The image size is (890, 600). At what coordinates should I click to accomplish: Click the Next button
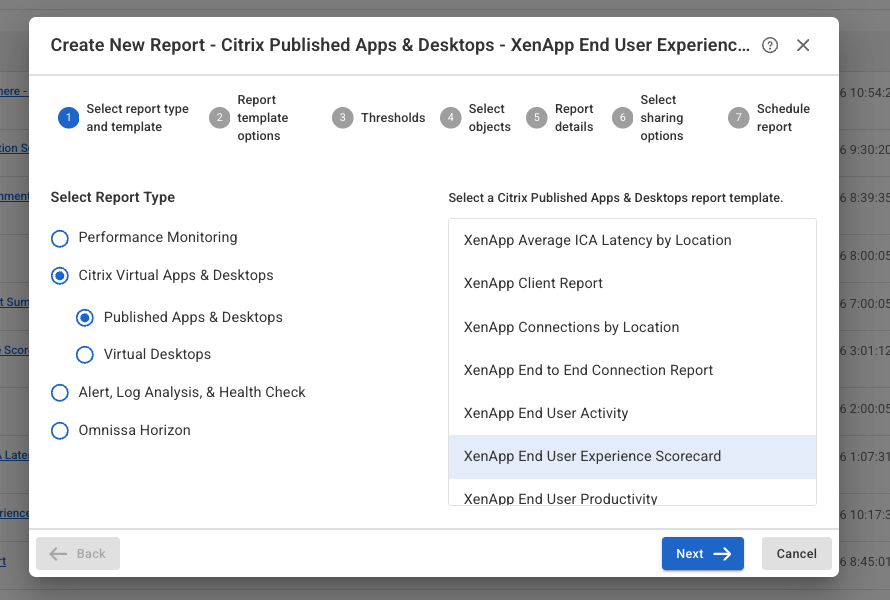(703, 553)
